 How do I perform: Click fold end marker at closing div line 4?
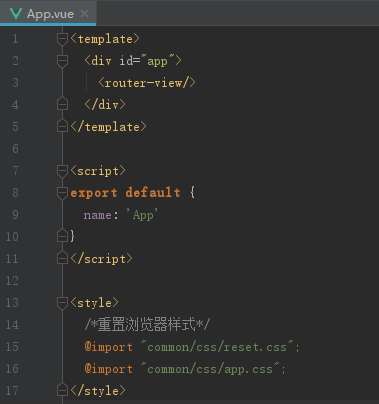coord(62,104)
